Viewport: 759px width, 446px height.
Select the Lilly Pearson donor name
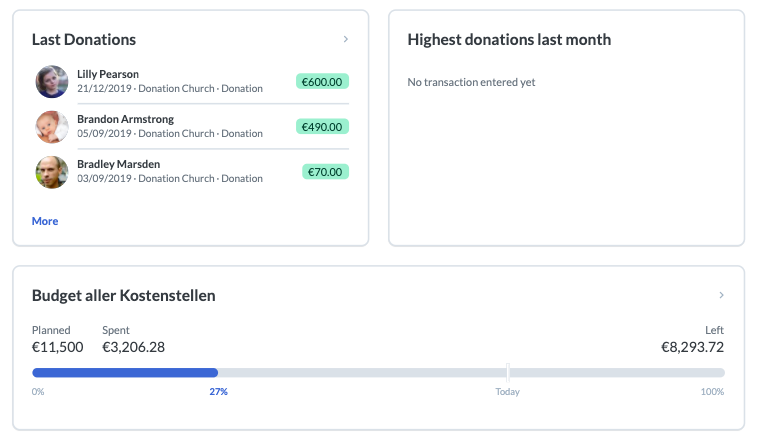pos(108,74)
